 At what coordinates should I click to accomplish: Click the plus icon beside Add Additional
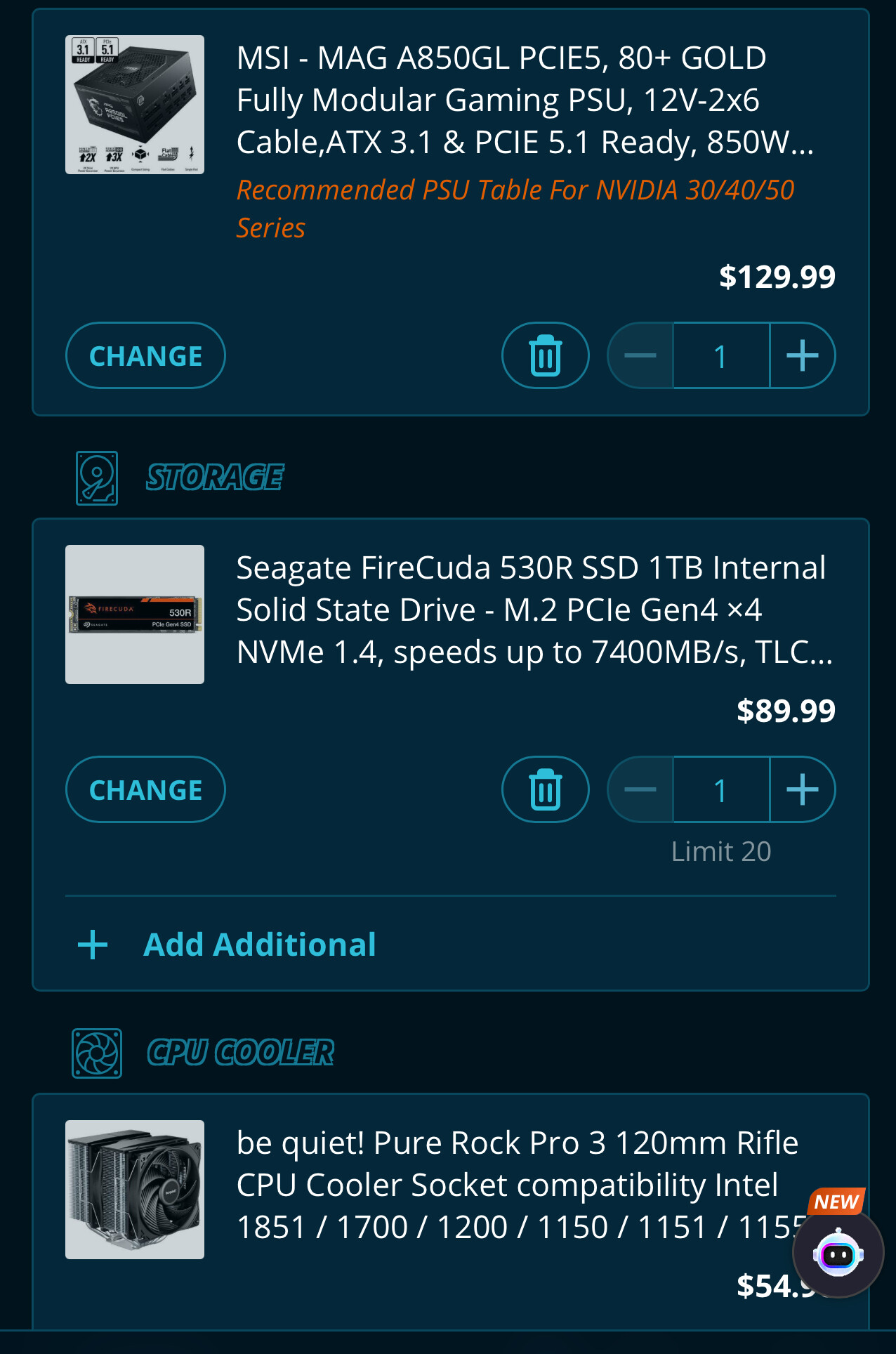click(x=93, y=945)
